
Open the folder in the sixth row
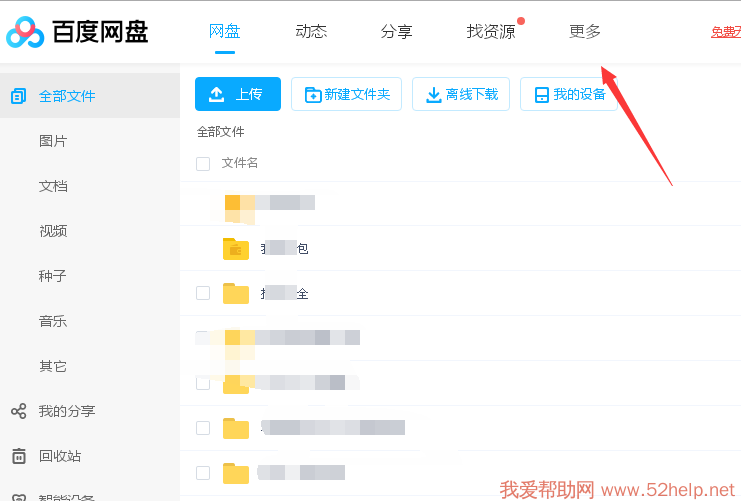(x=236, y=428)
